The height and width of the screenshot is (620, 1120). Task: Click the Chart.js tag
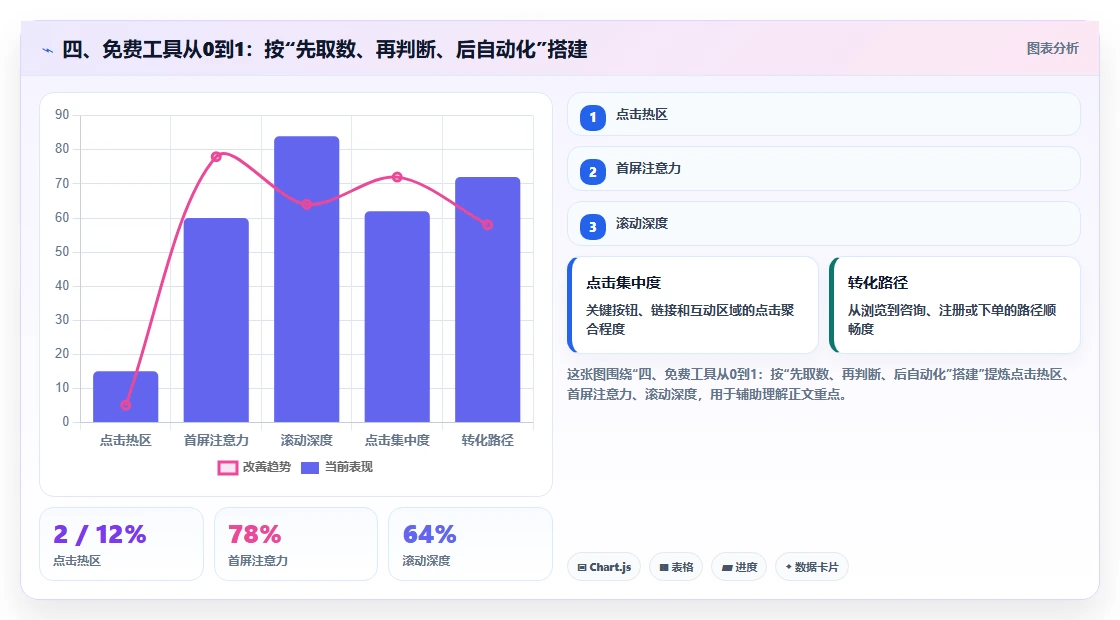(604, 567)
